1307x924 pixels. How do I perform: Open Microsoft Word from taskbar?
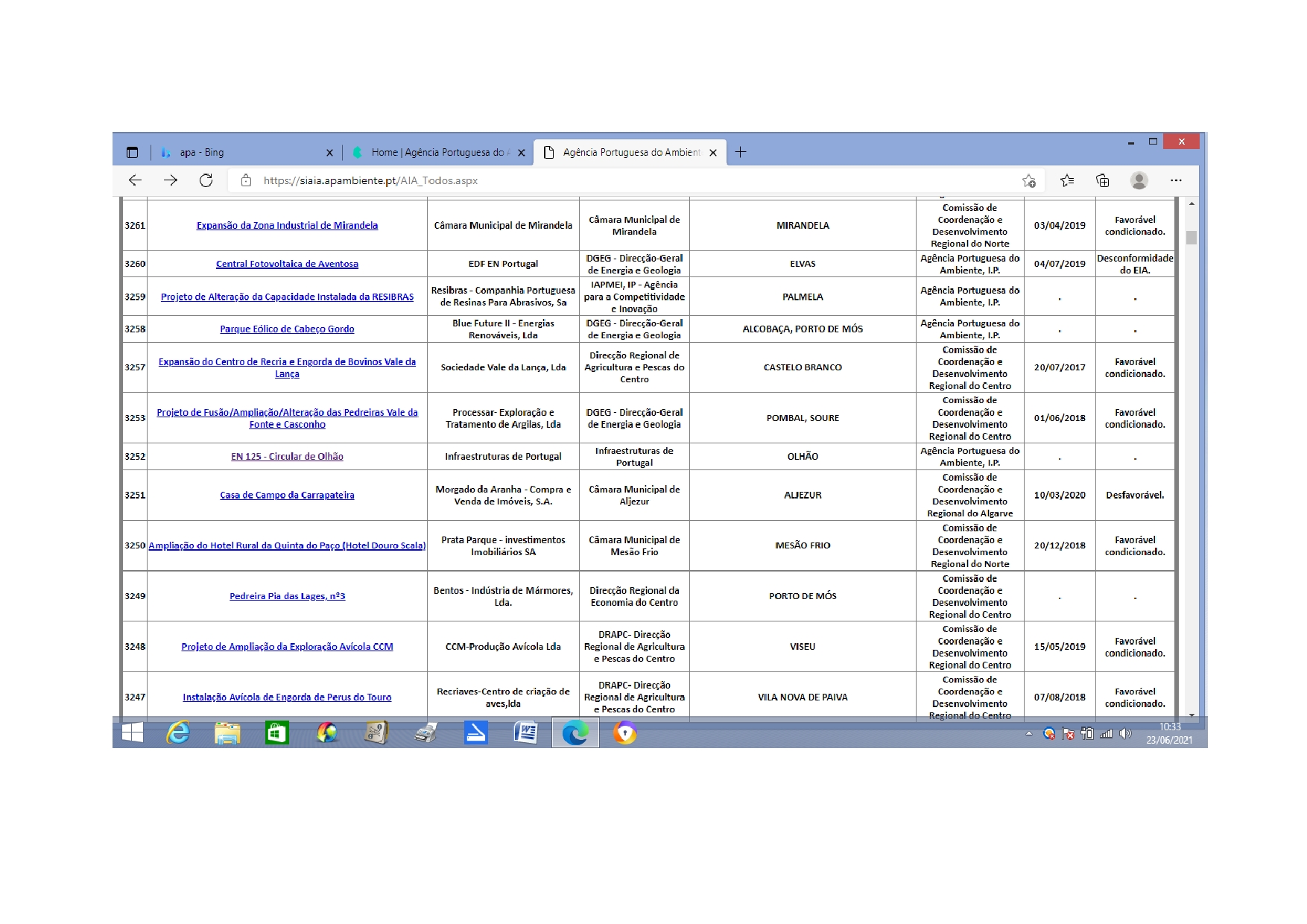tap(525, 733)
